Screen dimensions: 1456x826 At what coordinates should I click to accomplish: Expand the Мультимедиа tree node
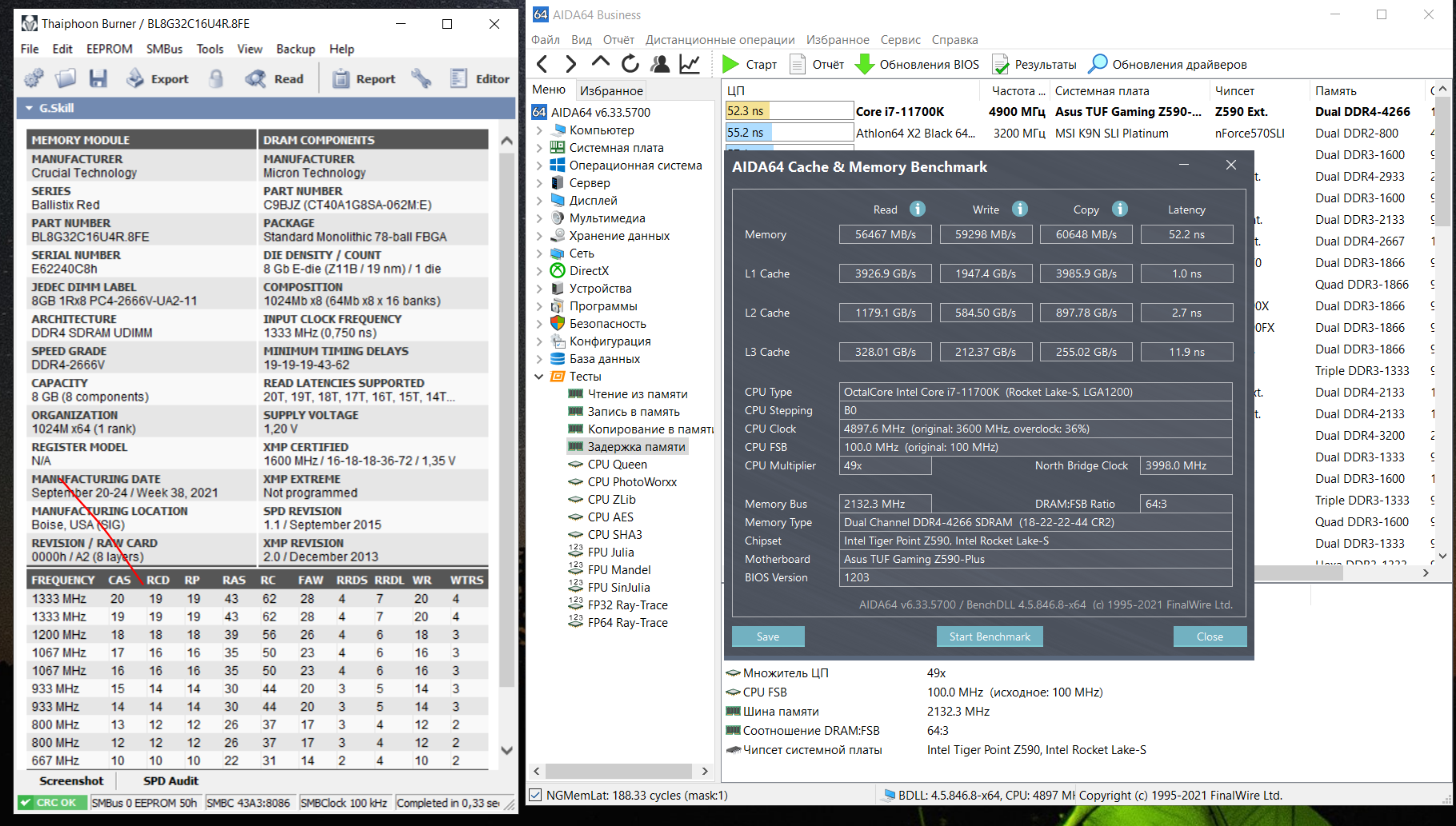pos(539,218)
